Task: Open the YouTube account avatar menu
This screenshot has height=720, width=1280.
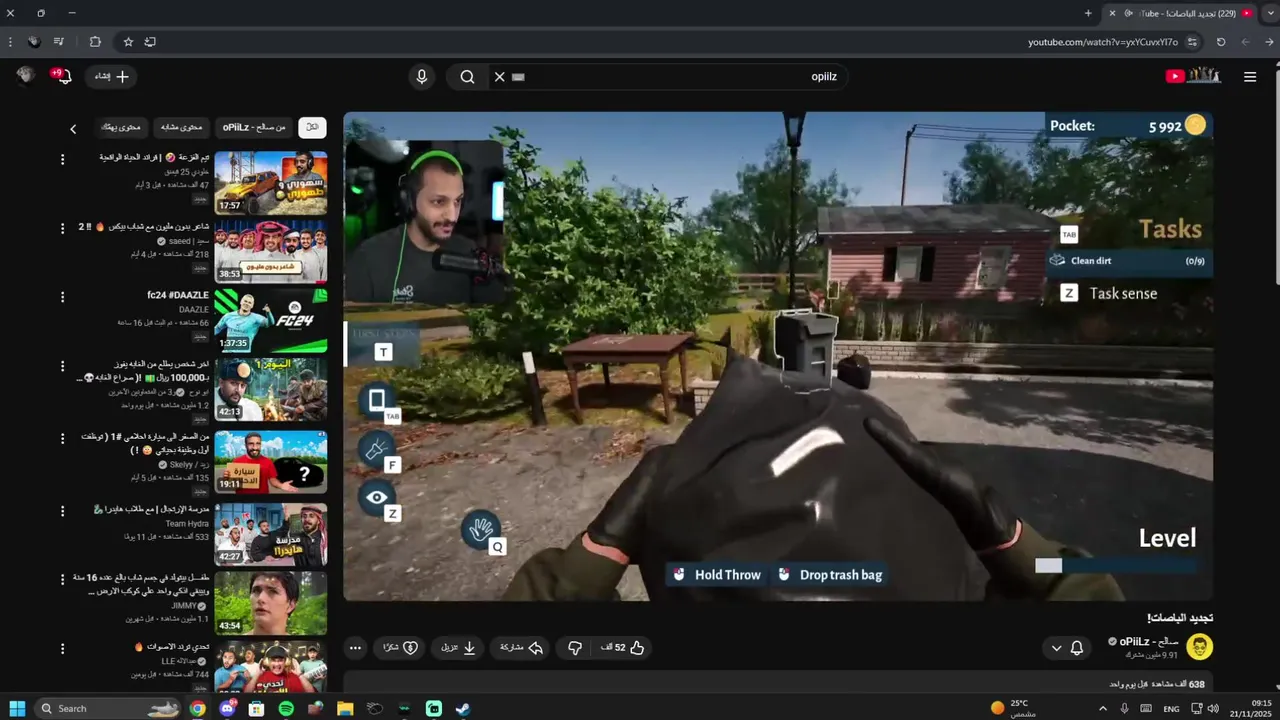Action: [x=26, y=76]
